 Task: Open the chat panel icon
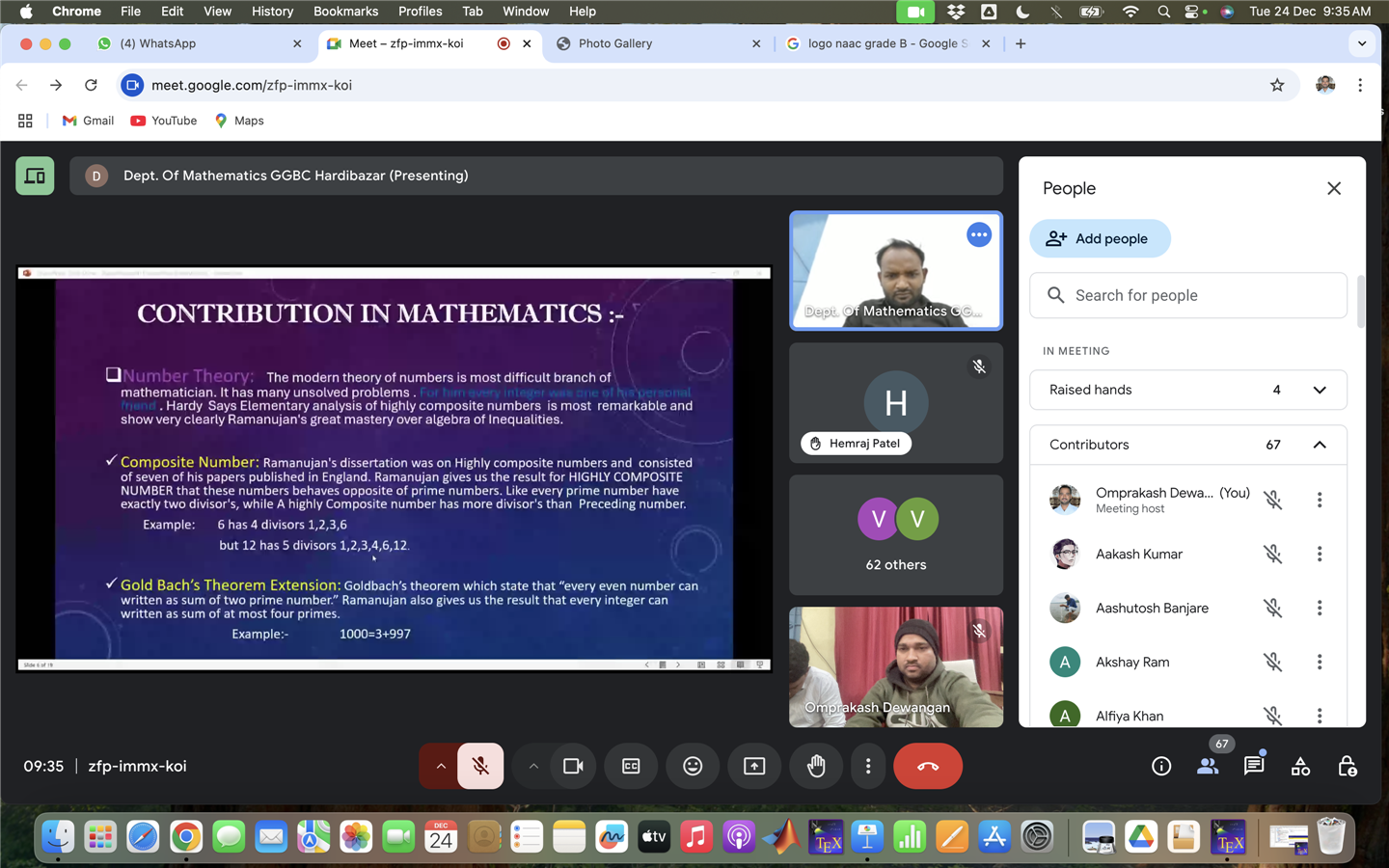(x=1254, y=766)
